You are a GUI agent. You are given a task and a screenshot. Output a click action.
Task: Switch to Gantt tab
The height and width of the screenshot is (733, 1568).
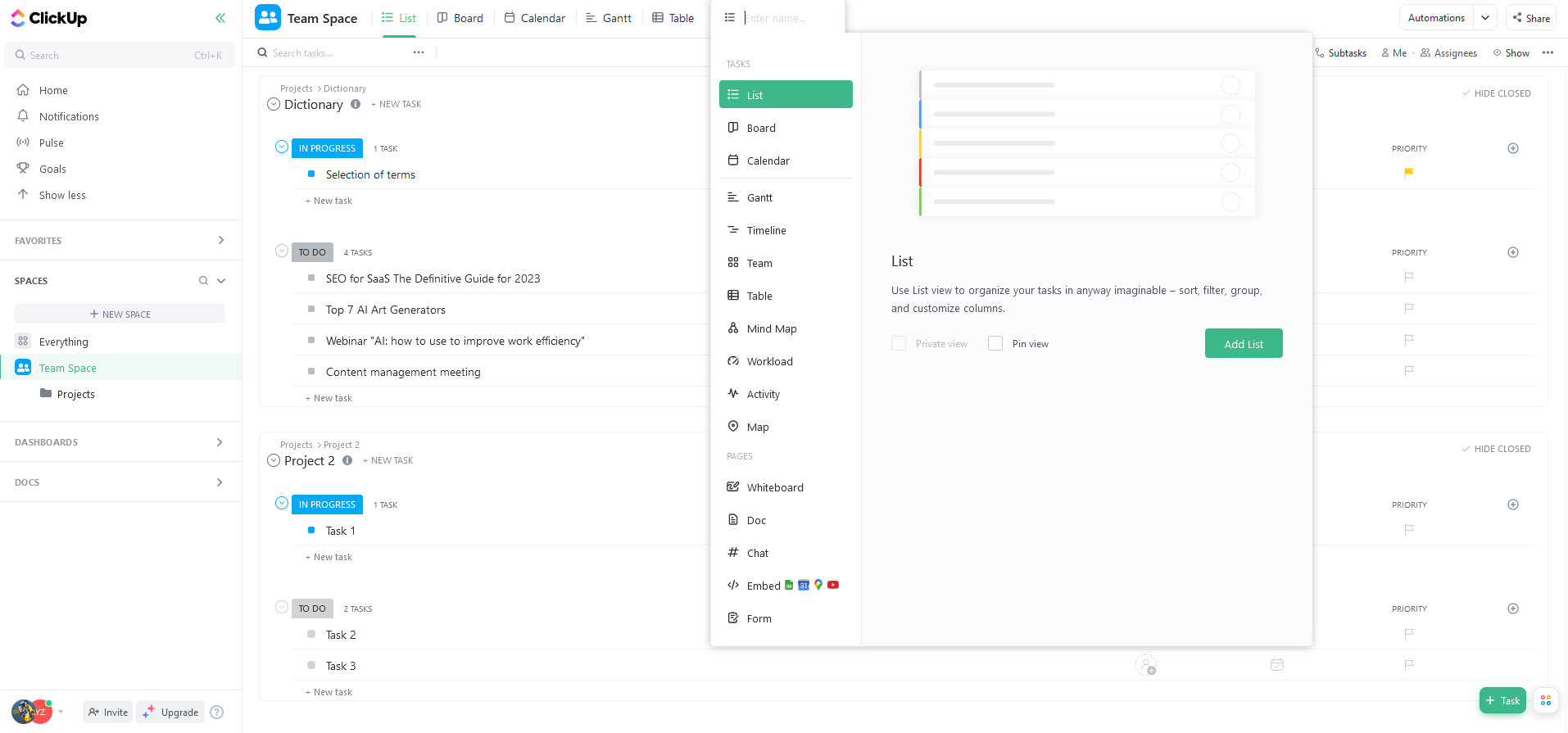pyautogui.click(x=609, y=18)
